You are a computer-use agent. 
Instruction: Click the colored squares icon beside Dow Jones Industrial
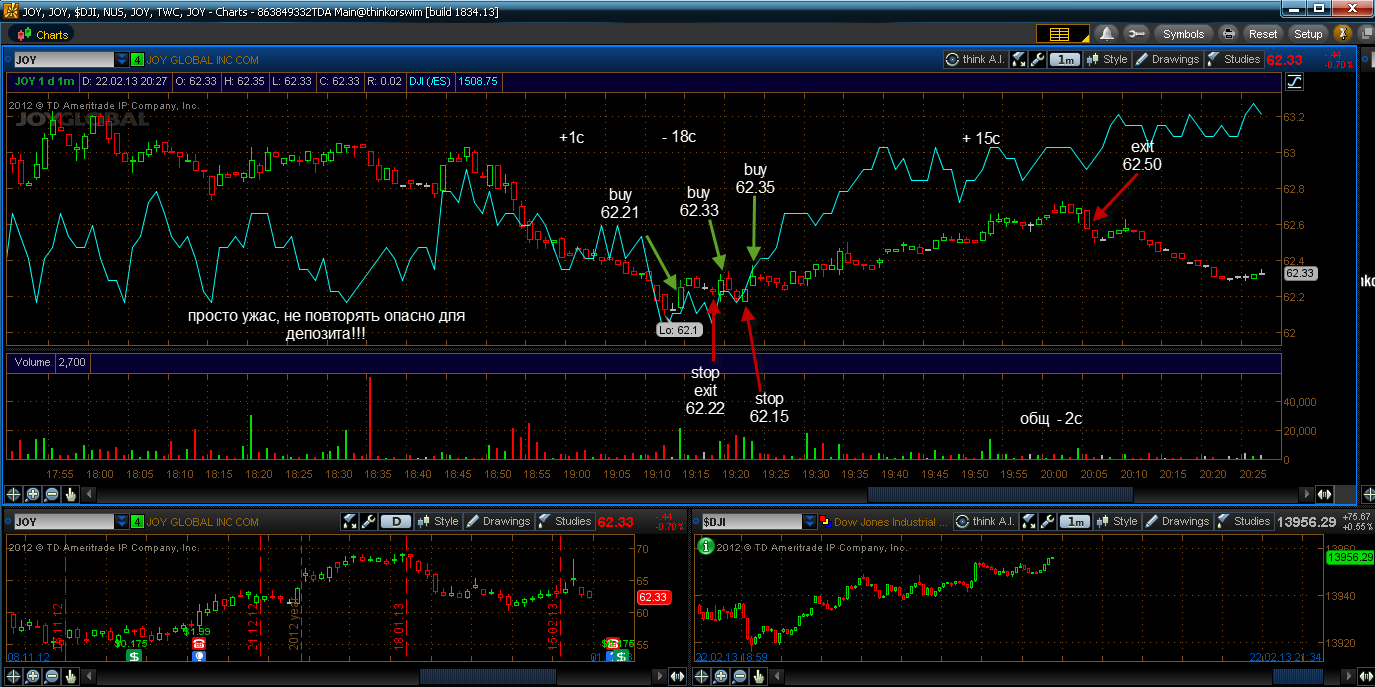coord(826,521)
